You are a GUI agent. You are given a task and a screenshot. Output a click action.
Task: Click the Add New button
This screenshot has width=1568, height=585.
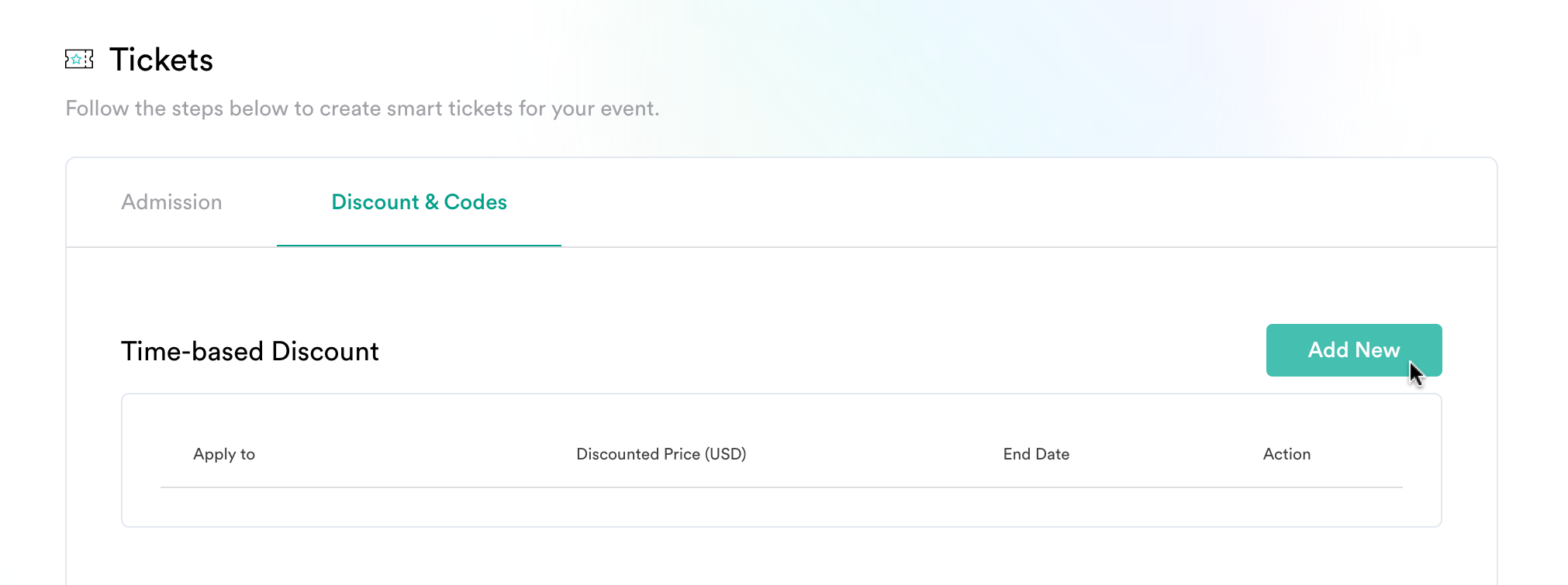pyautogui.click(x=1354, y=350)
